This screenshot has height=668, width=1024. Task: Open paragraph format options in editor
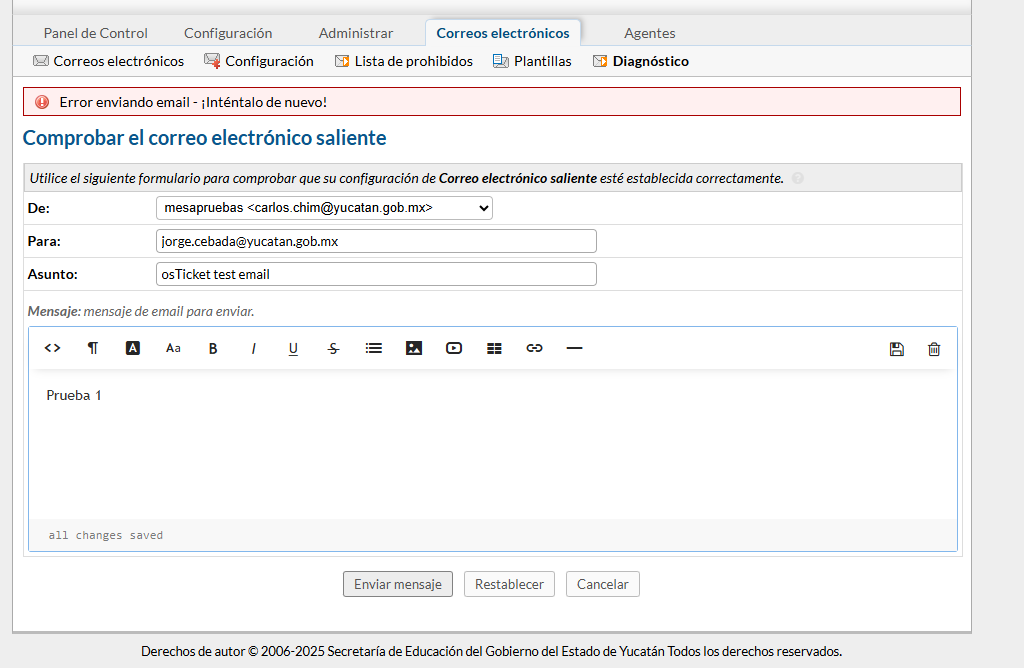click(x=93, y=348)
